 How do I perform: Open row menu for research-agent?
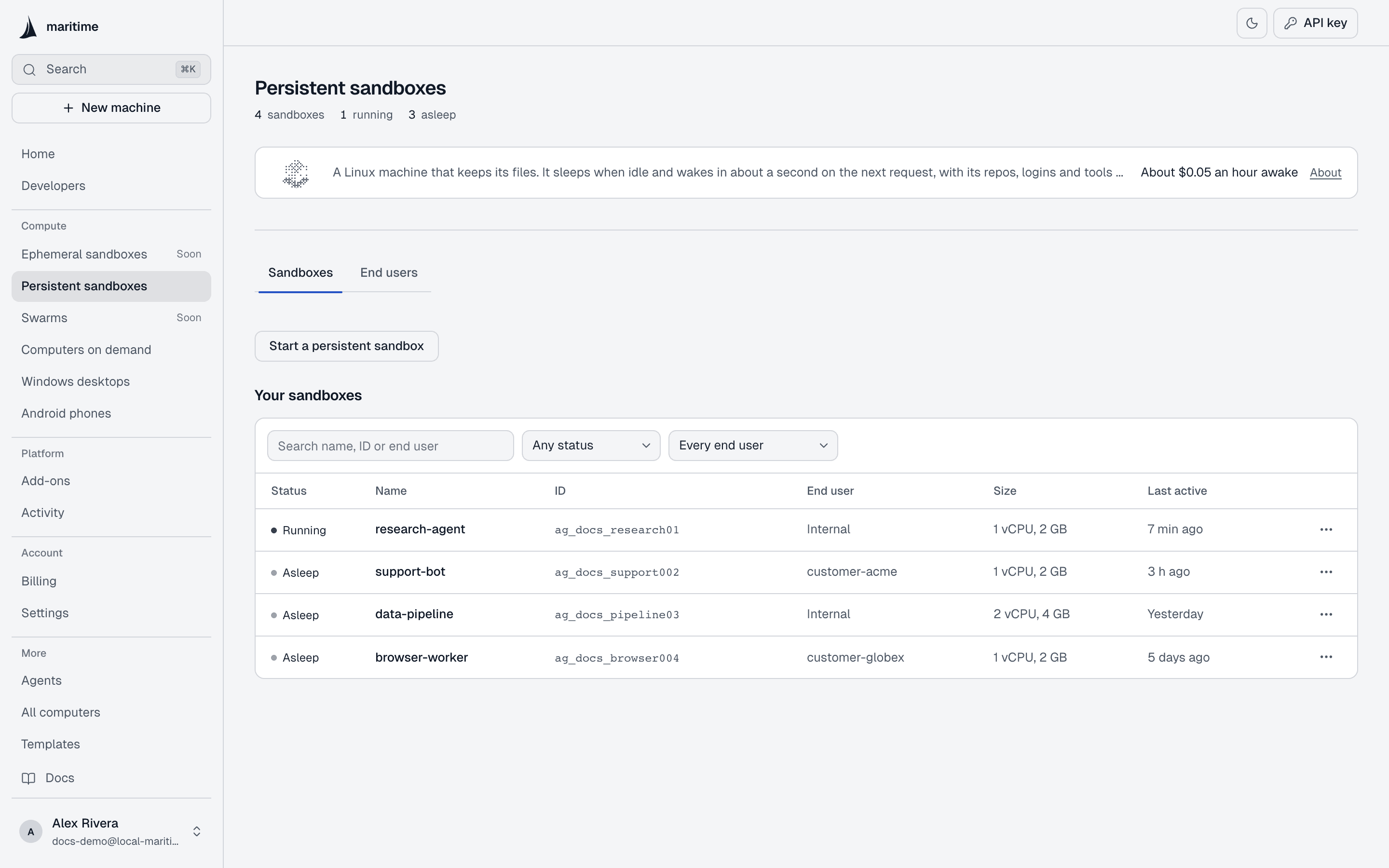(x=1326, y=529)
